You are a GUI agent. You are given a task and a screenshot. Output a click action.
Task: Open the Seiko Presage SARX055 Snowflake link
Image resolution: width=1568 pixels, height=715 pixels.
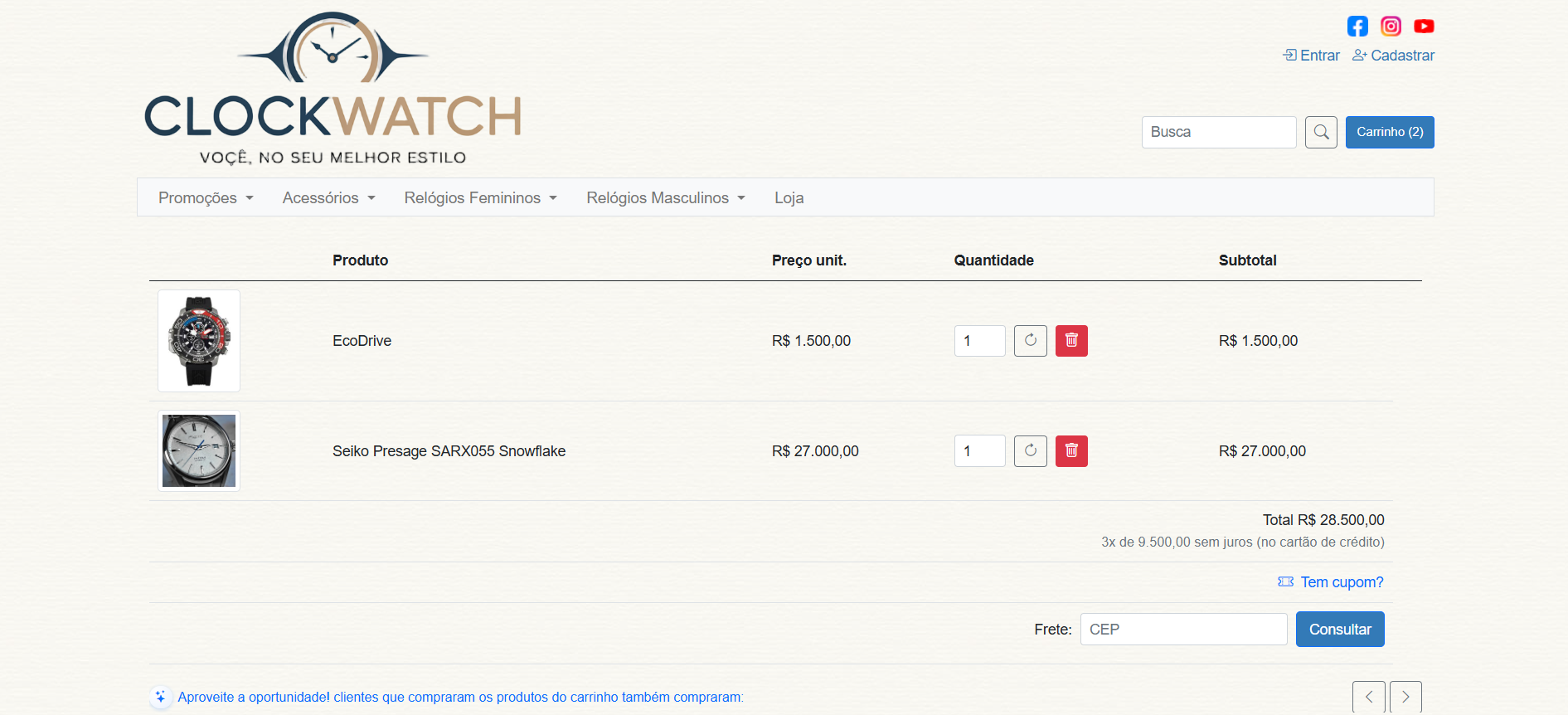coord(449,451)
